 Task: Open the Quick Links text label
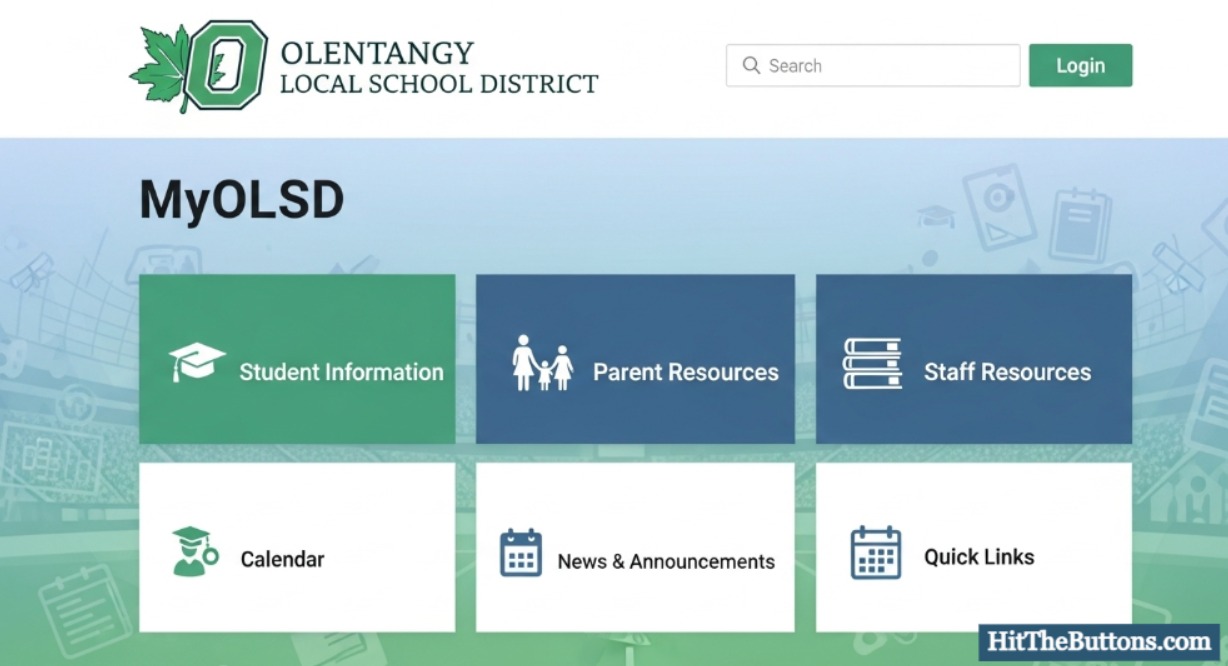979,557
